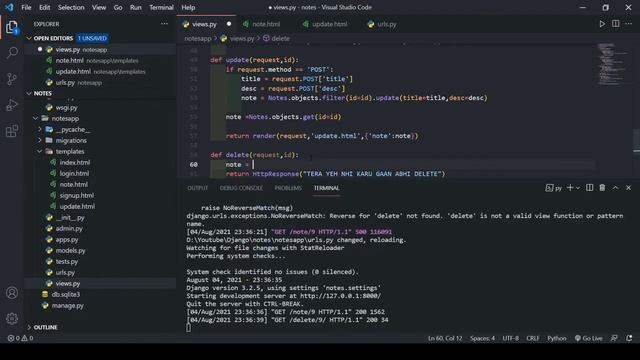Switch to the urls.py editor tab
Screen dimensions: 640x360
387,24
